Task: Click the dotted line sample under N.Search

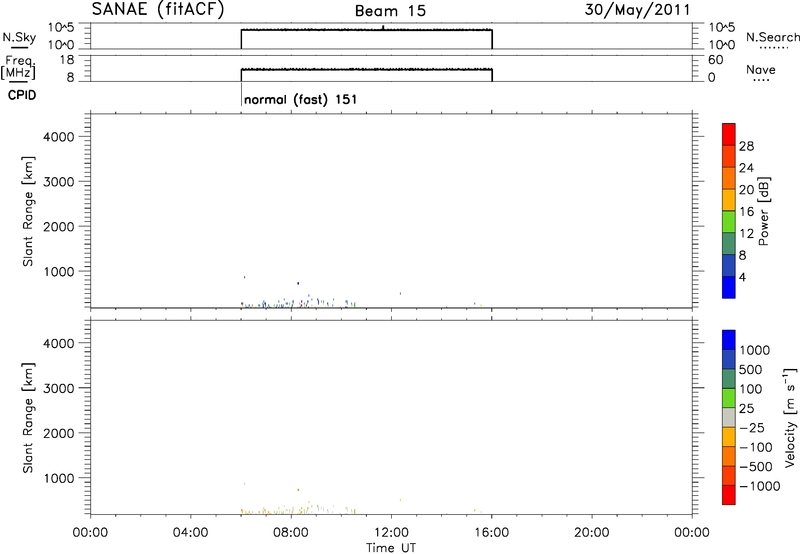Action: tap(773, 48)
